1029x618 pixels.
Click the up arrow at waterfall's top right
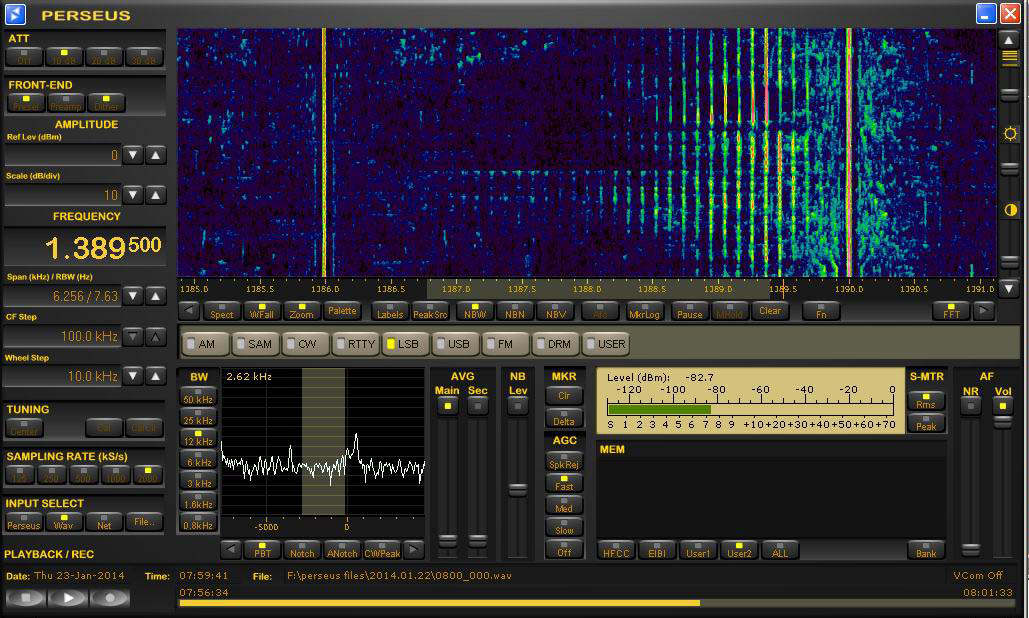(1009, 40)
